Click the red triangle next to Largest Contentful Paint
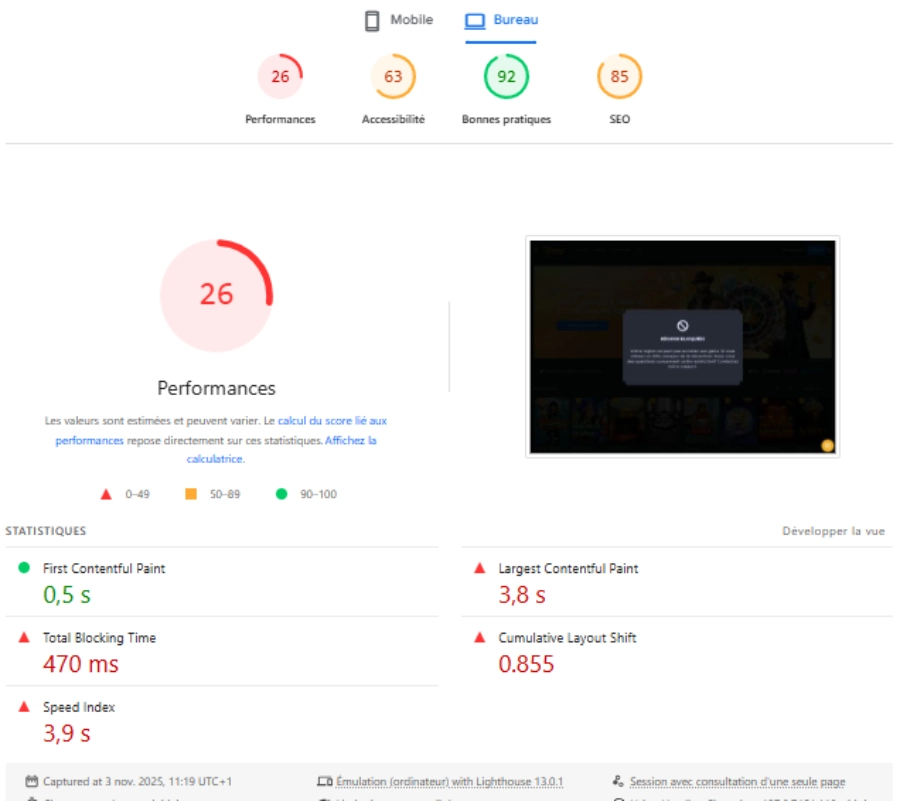The image size is (900, 801). (x=481, y=566)
